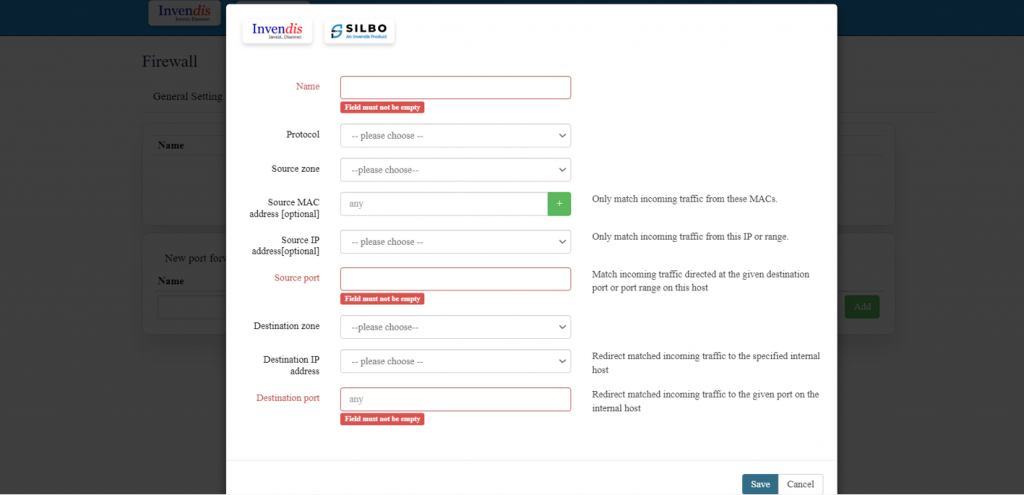Select the Destination port input field
Image resolution: width=1024 pixels, height=495 pixels.
pos(455,399)
